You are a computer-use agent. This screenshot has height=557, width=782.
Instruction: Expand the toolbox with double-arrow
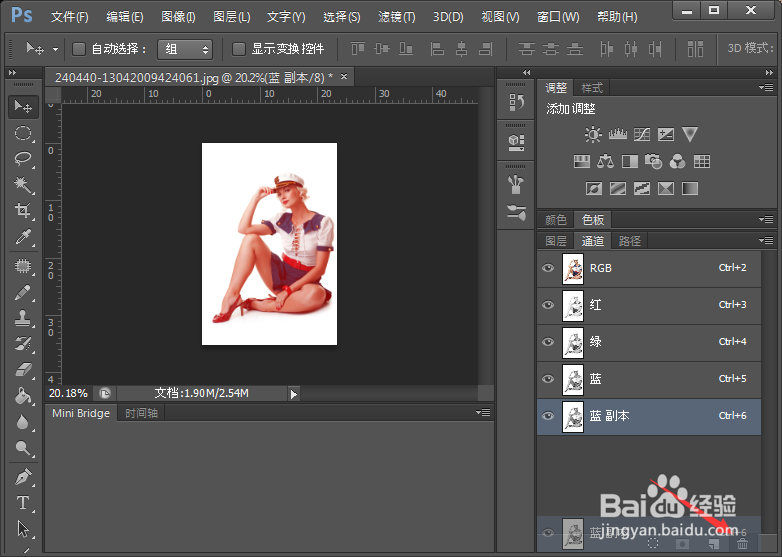(12, 72)
